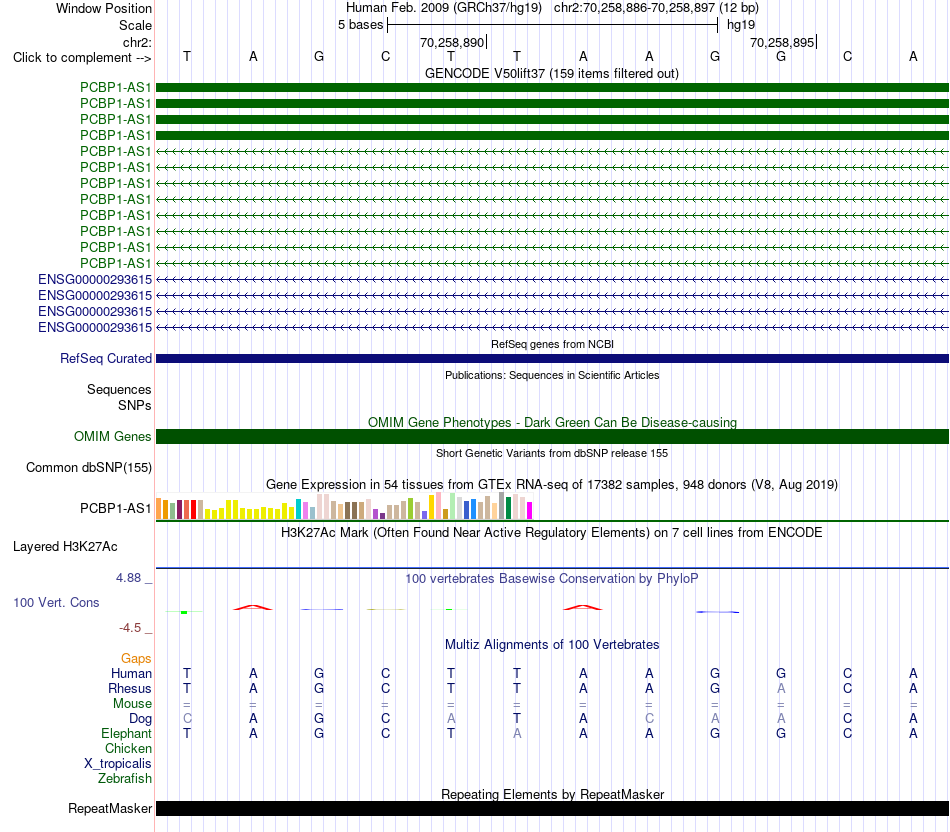Click the Mouse alignment row label
The height and width of the screenshot is (832, 950).
coord(132,704)
